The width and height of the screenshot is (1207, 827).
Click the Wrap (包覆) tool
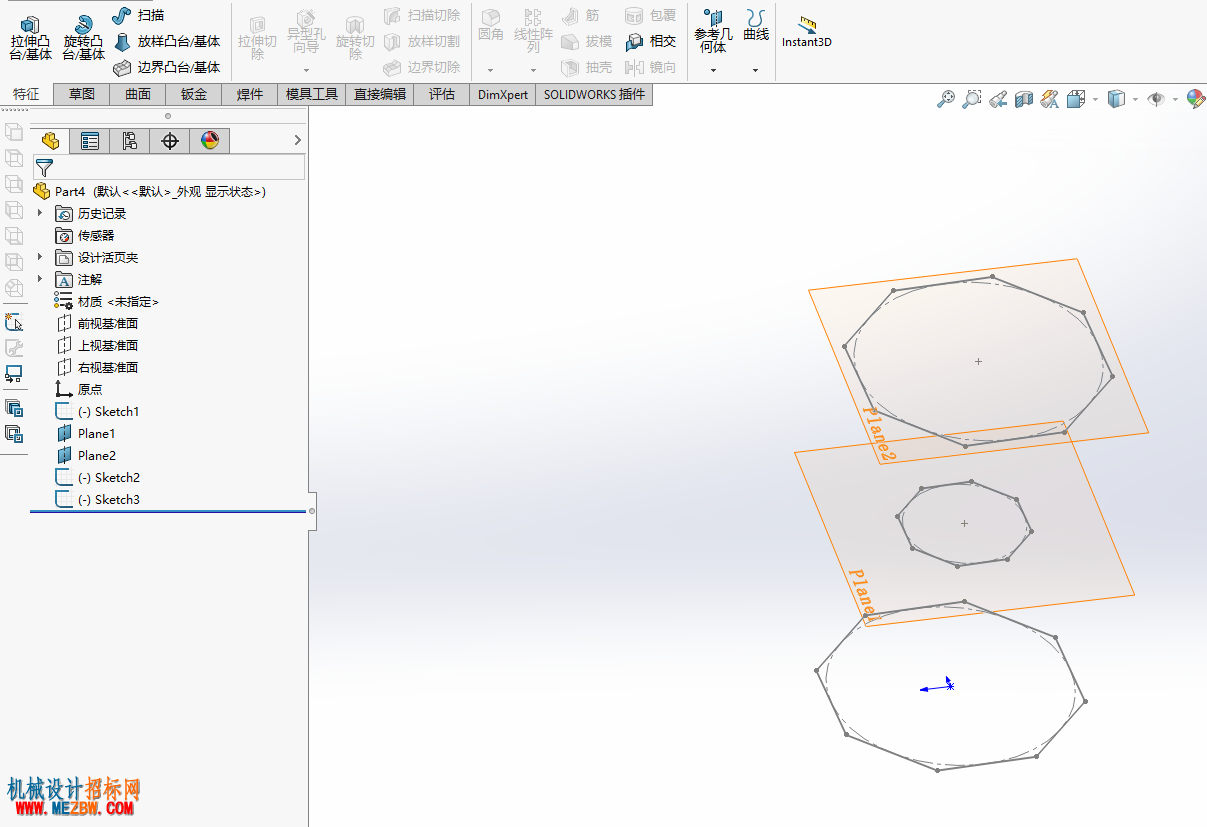coord(650,16)
